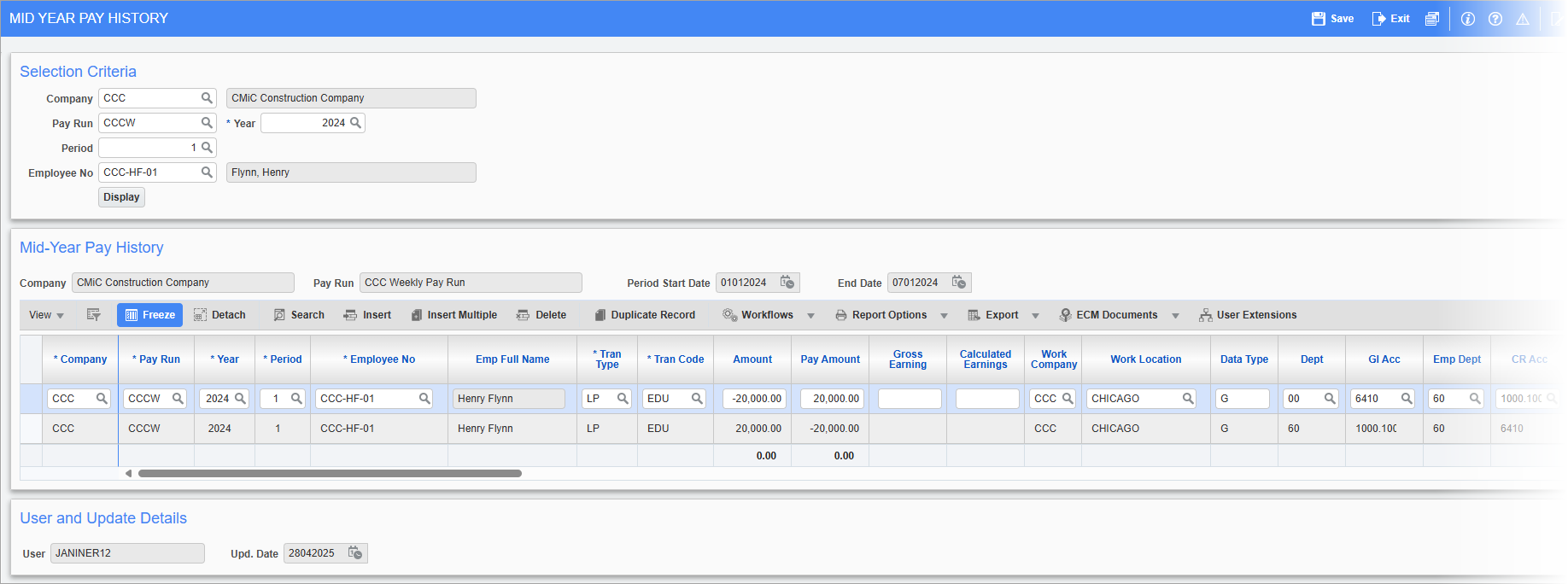Open Emp Dept 60 lookup icon

(1474, 399)
